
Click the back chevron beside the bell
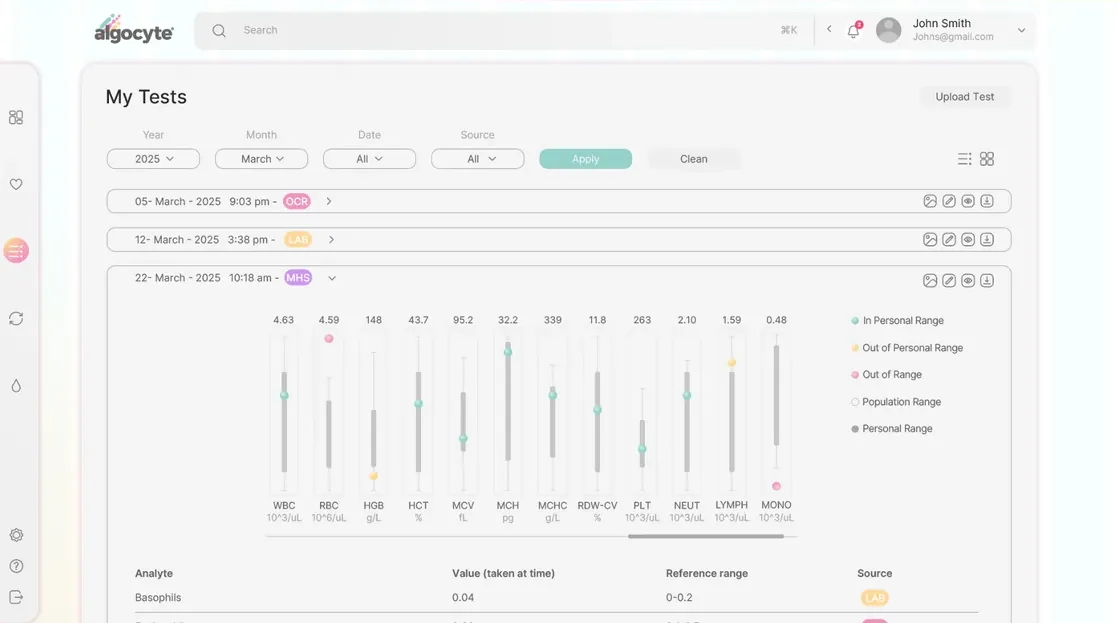(x=829, y=29)
